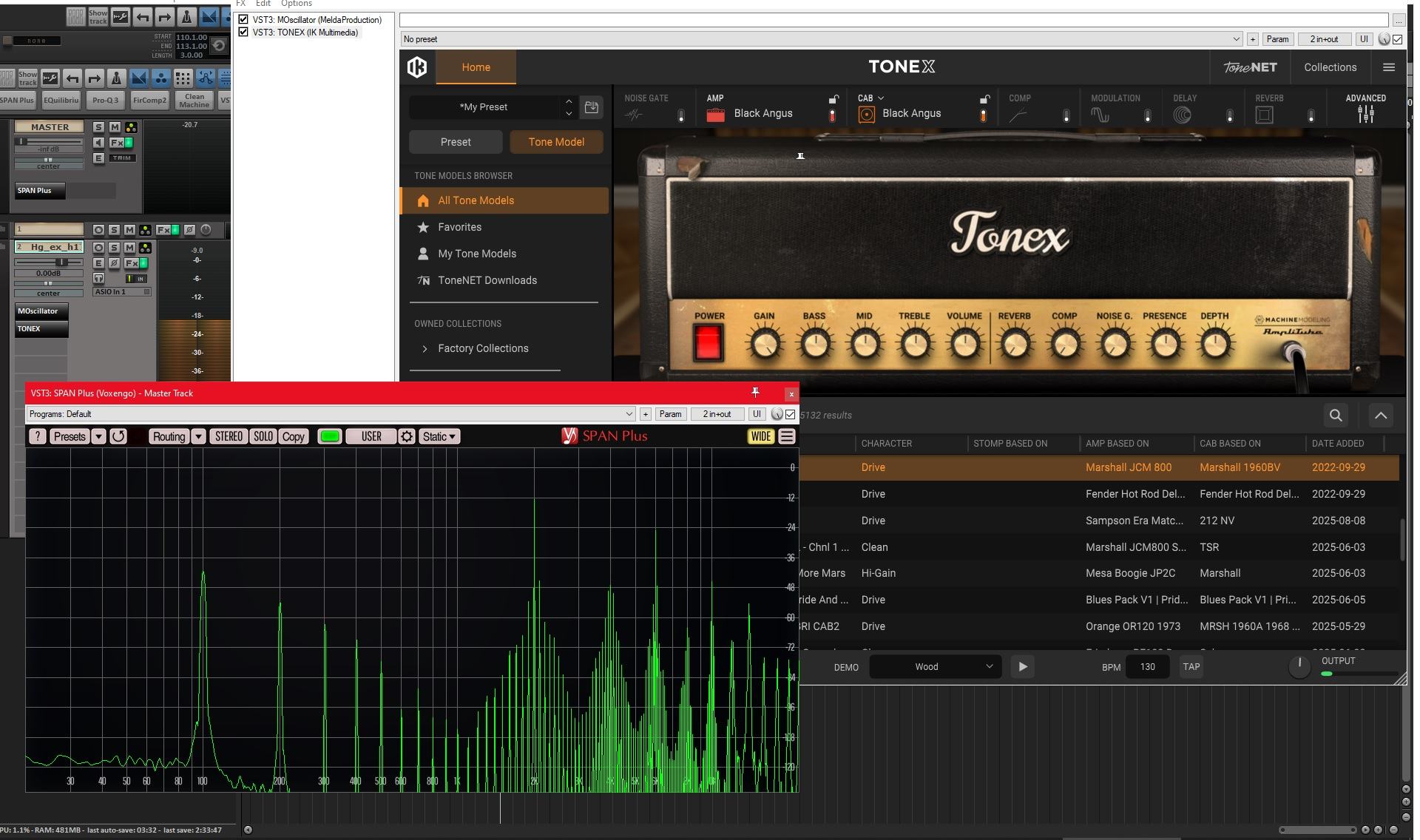Click the Noise Gate waveform icon
Viewport: 1420px width, 840px height.
pyautogui.click(x=634, y=115)
